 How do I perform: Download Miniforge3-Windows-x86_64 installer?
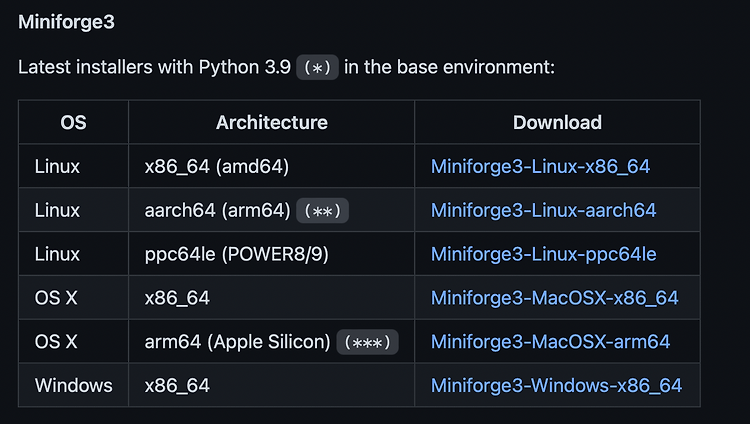(556, 386)
